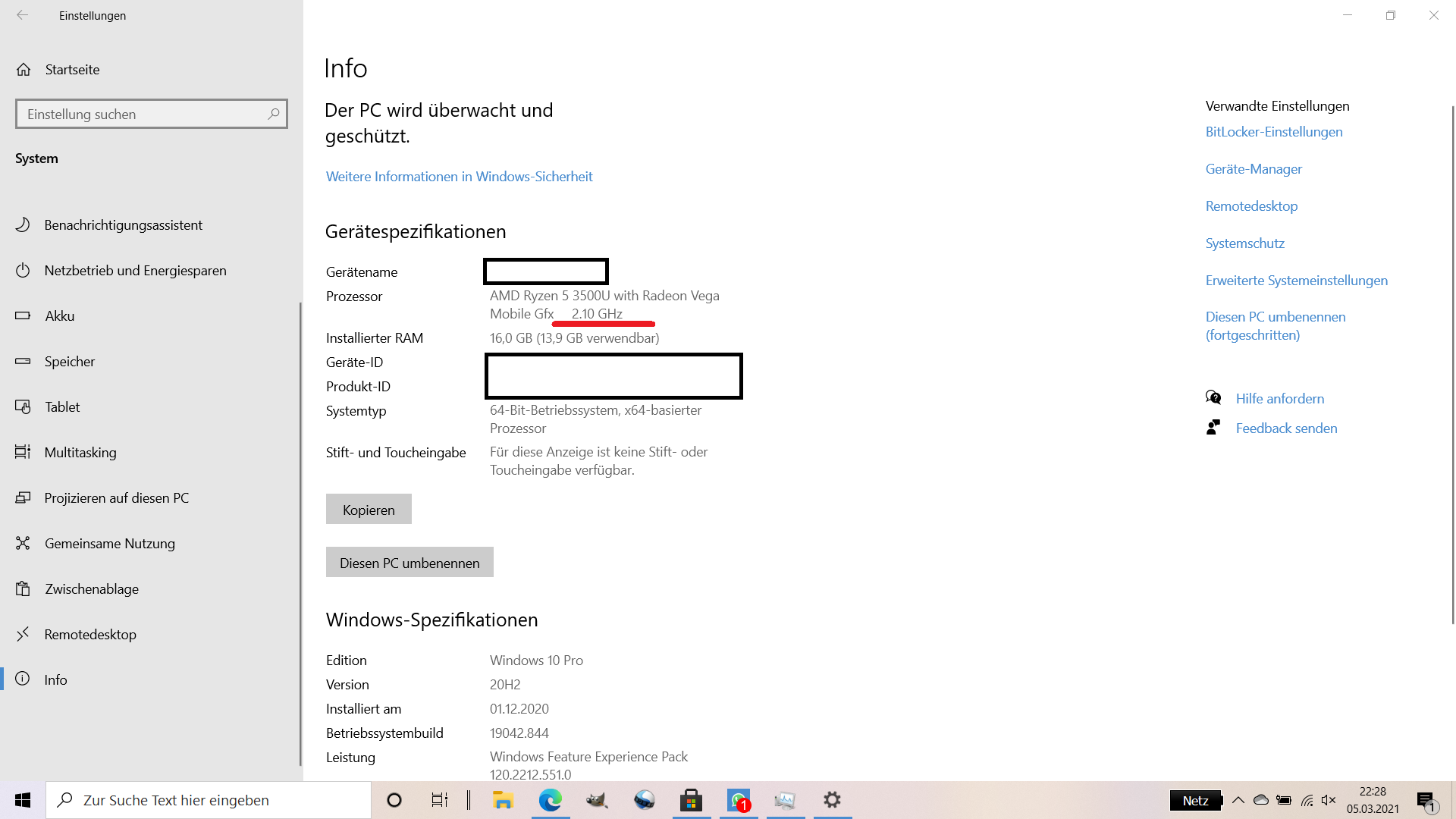Click the muted volume tray icon
1456x819 pixels.
(x=1329, y=800)
